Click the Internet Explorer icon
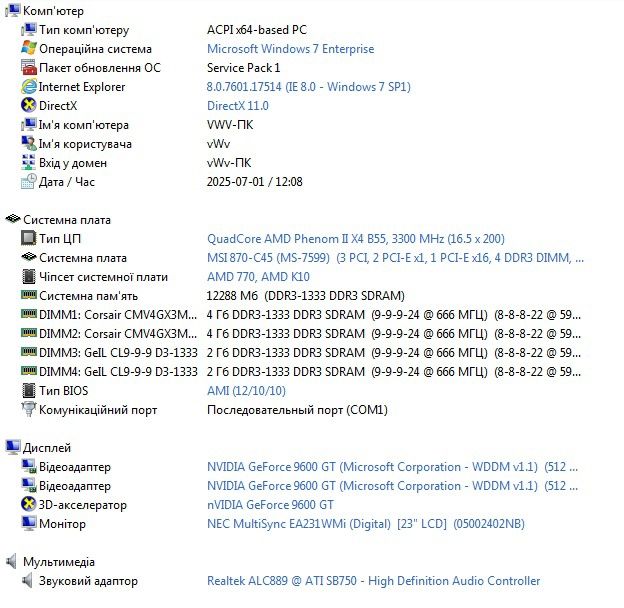The height and width of the screenshot is (608, 624). [29, 87]
